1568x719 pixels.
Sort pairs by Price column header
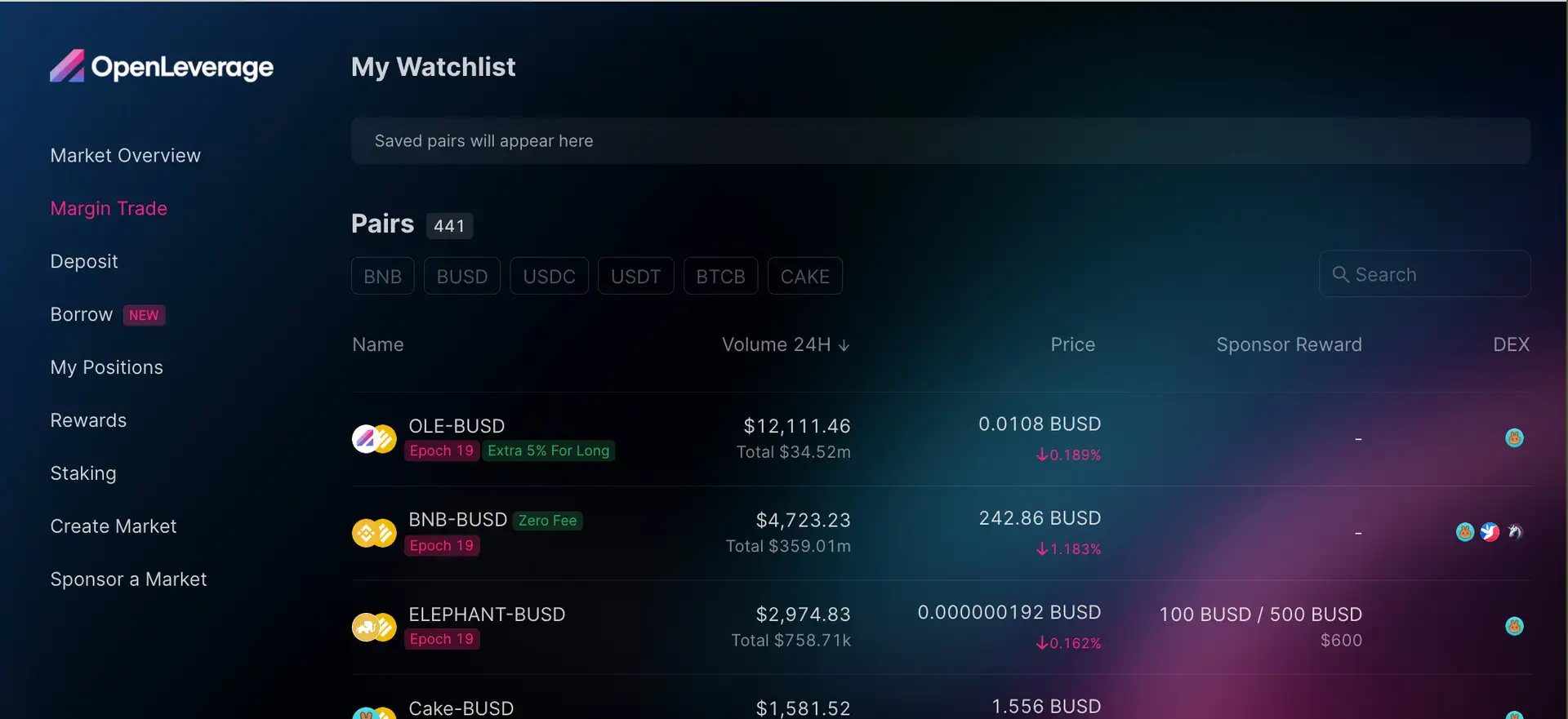[1072, 344]
